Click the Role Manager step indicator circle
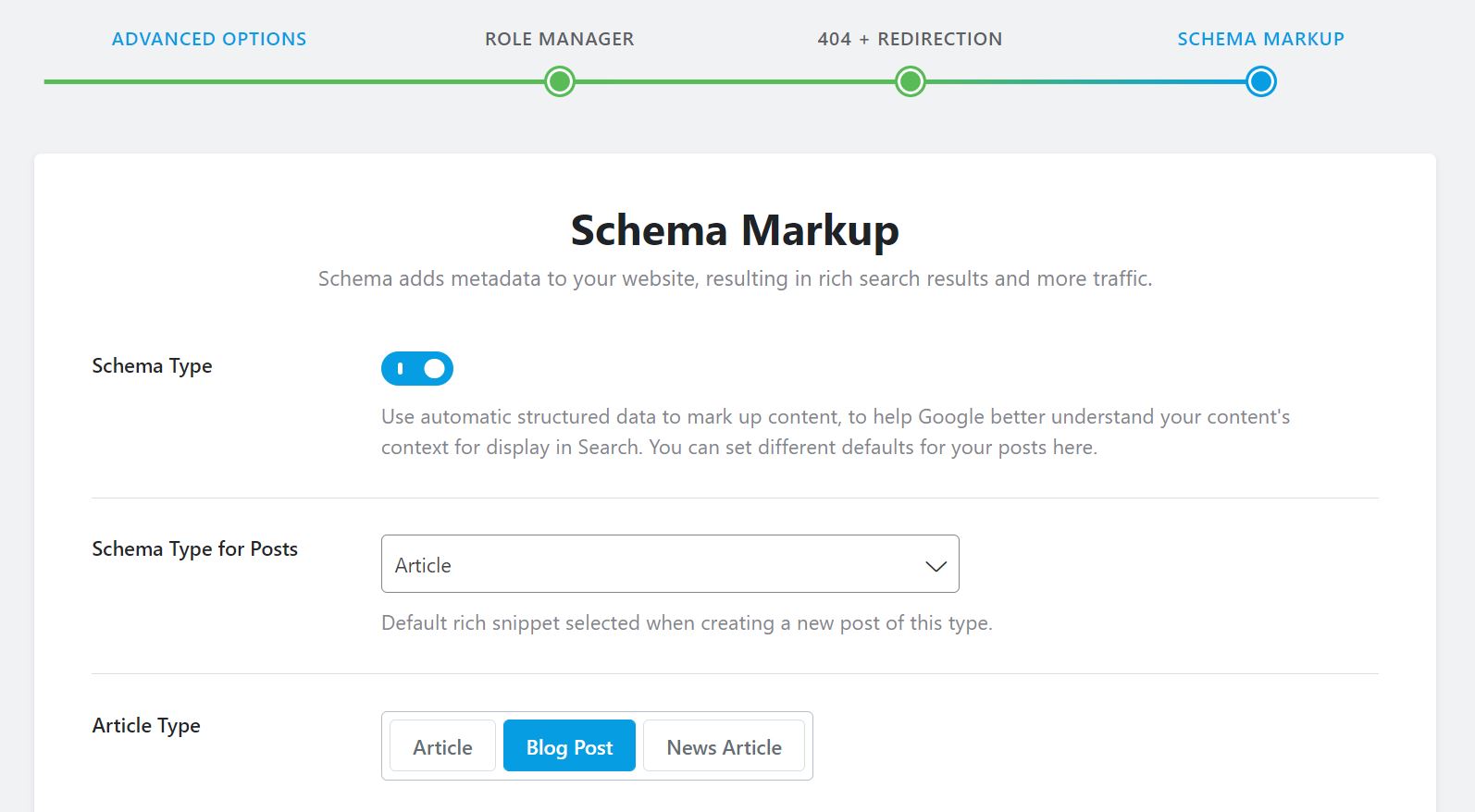Viewport: 1475px width, 812px height. [x=559, y=81]
